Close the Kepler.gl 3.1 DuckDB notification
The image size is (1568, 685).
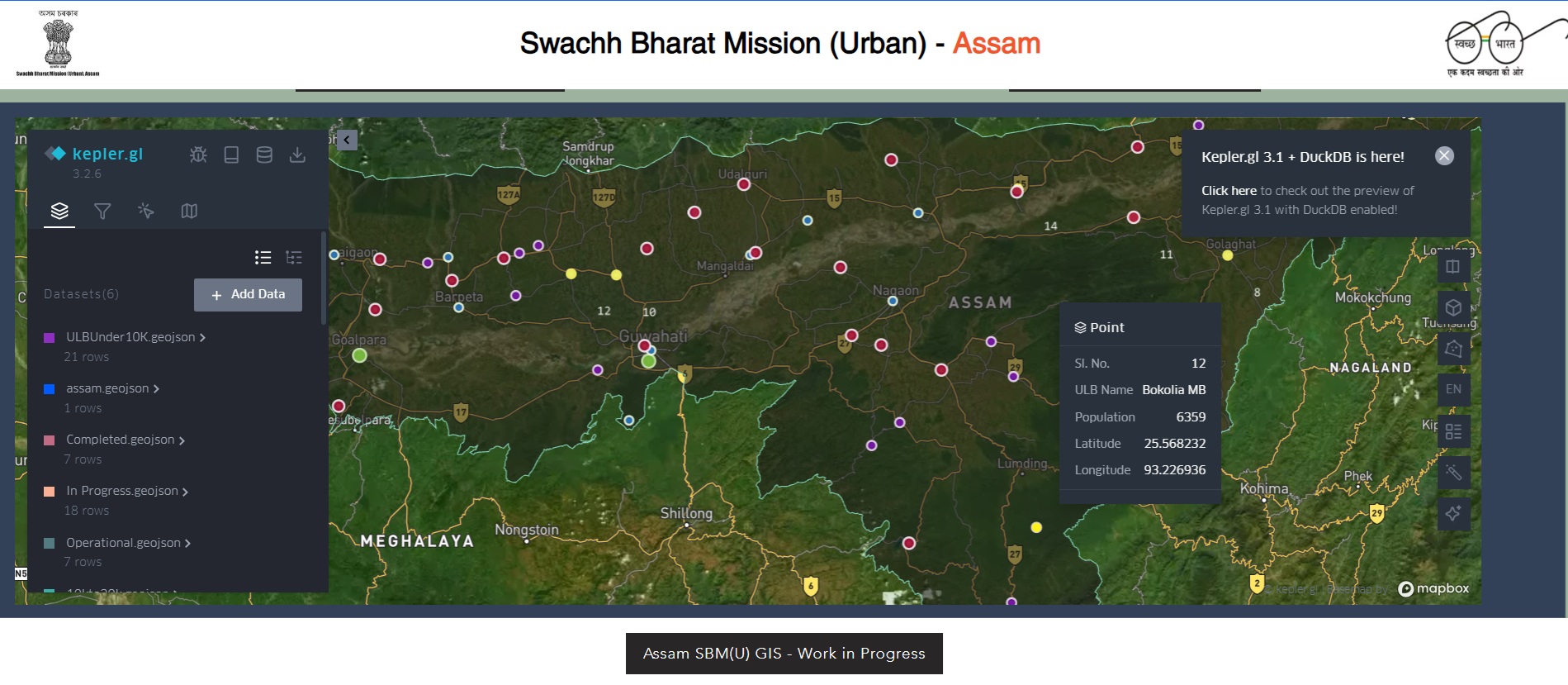tap(1444, 156)
